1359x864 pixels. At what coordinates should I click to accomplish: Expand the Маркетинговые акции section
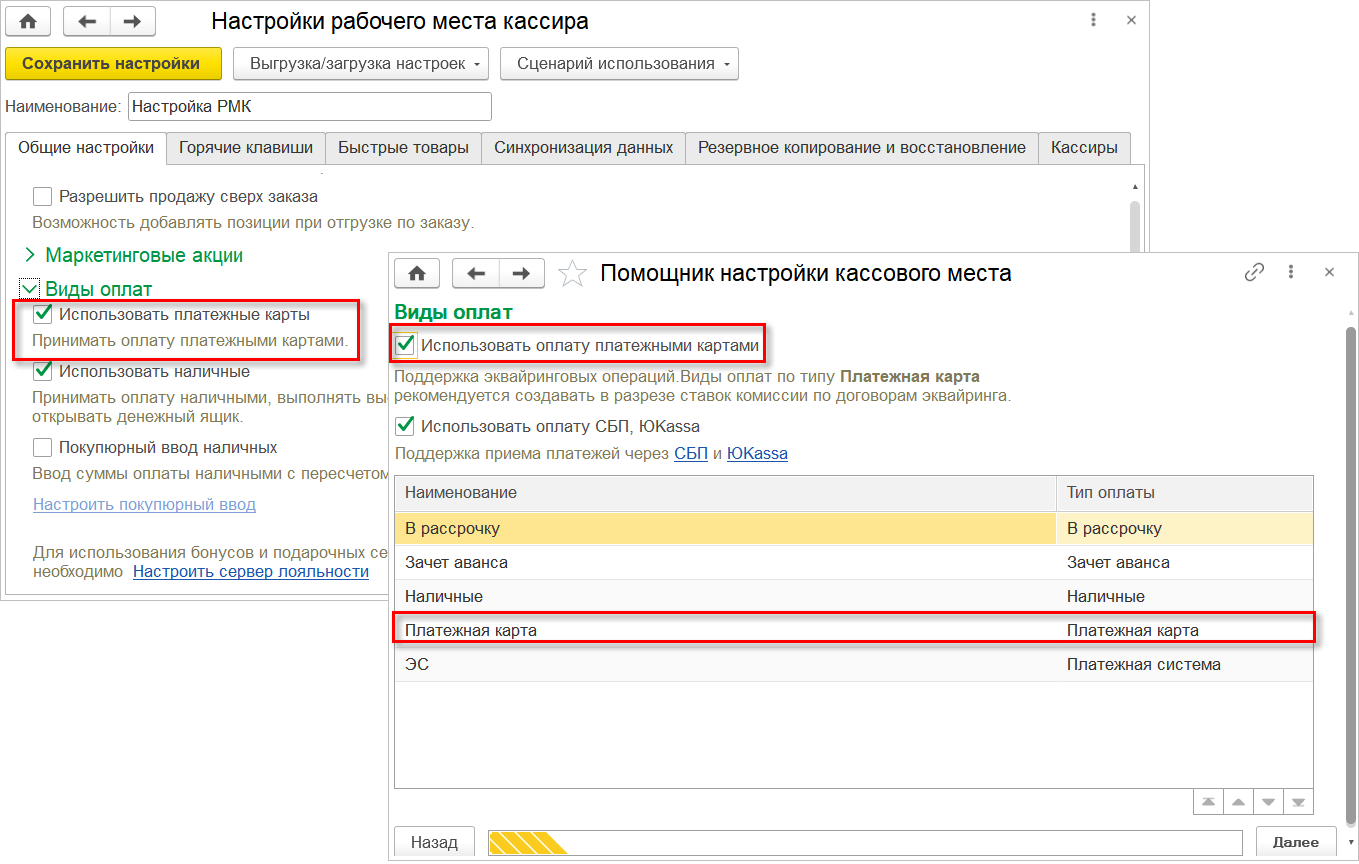point(29,255)
